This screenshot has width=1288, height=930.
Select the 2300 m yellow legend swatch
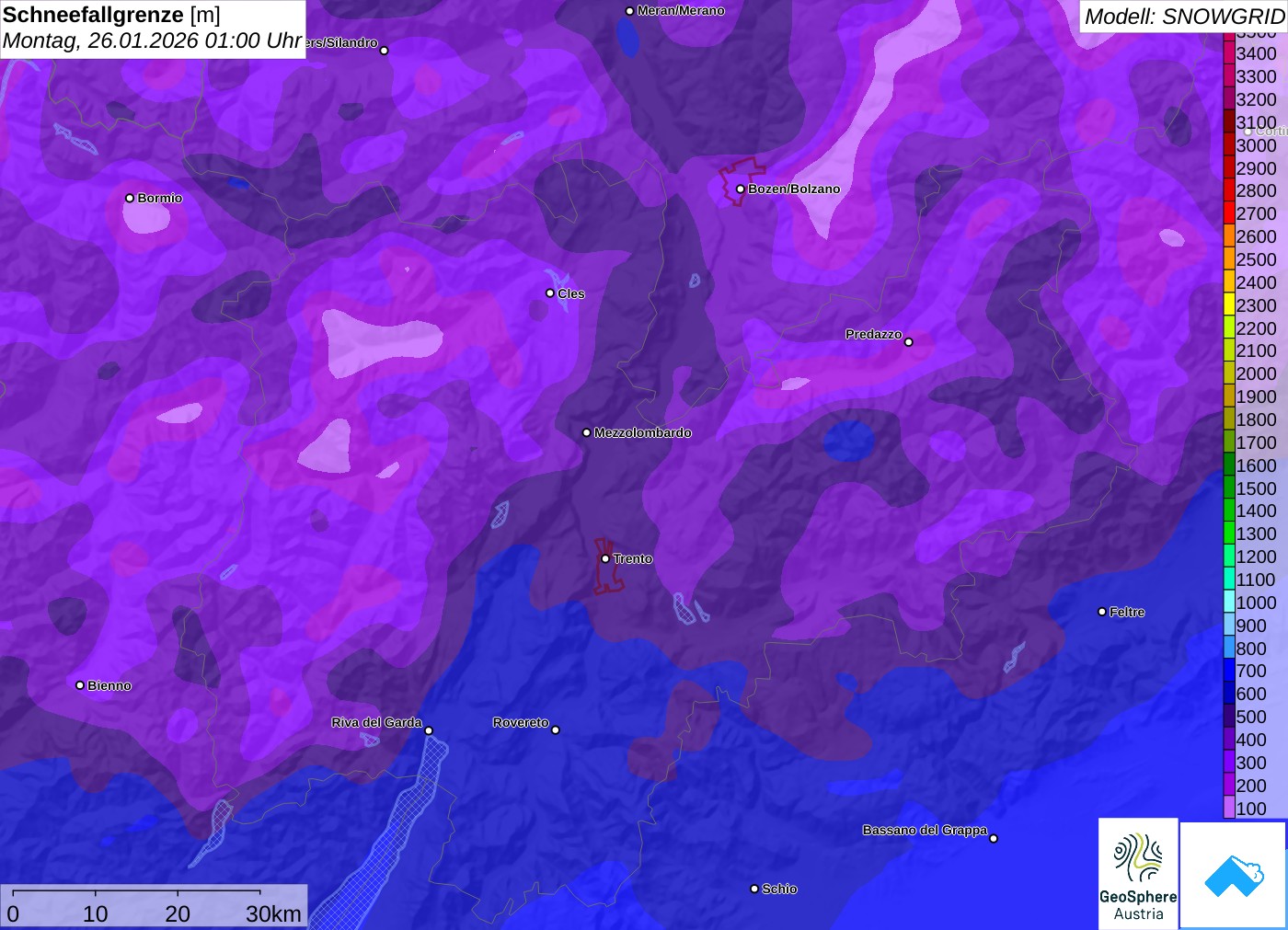[x=1229, y=305]
